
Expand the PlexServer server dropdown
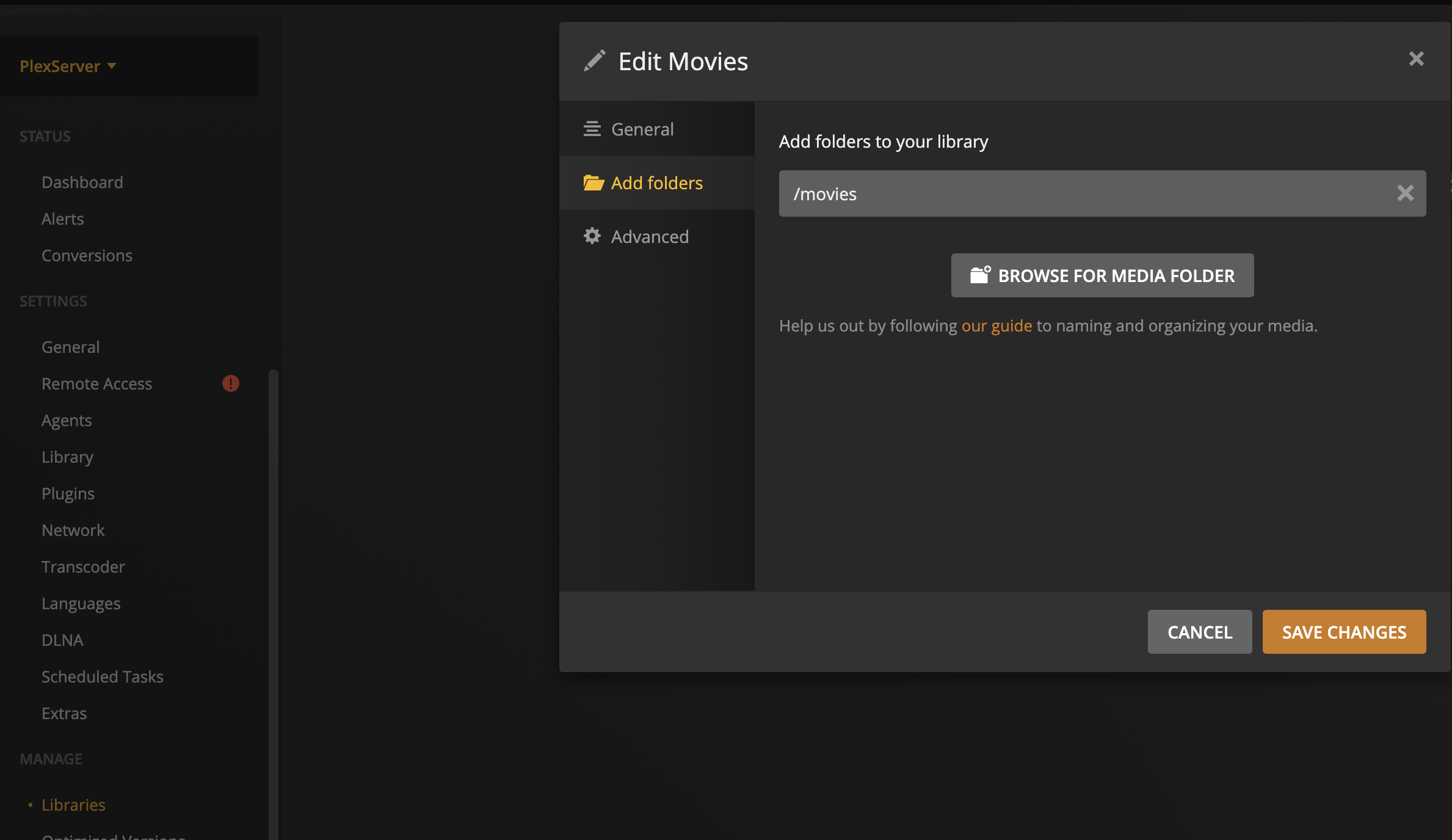pos(68,66)
